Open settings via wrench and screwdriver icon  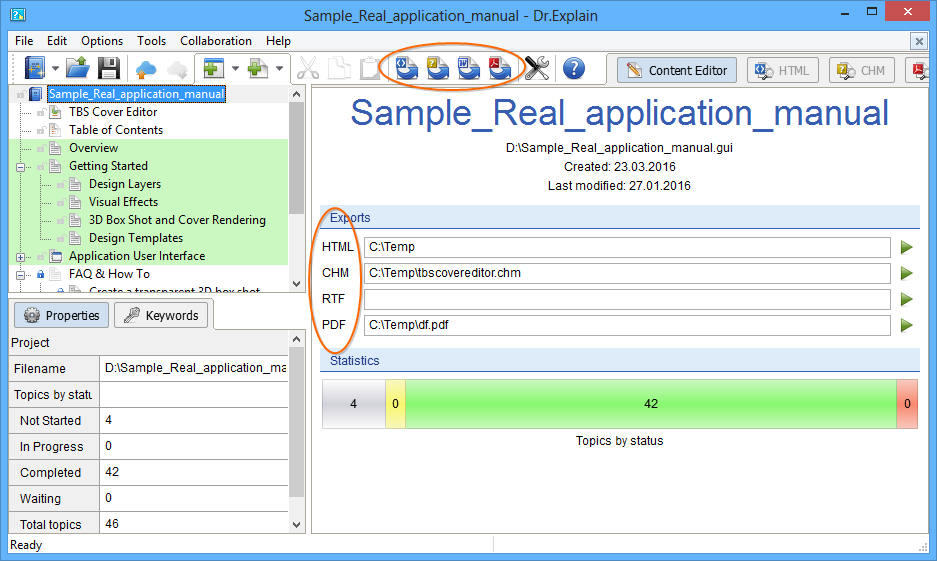(537, 68)
